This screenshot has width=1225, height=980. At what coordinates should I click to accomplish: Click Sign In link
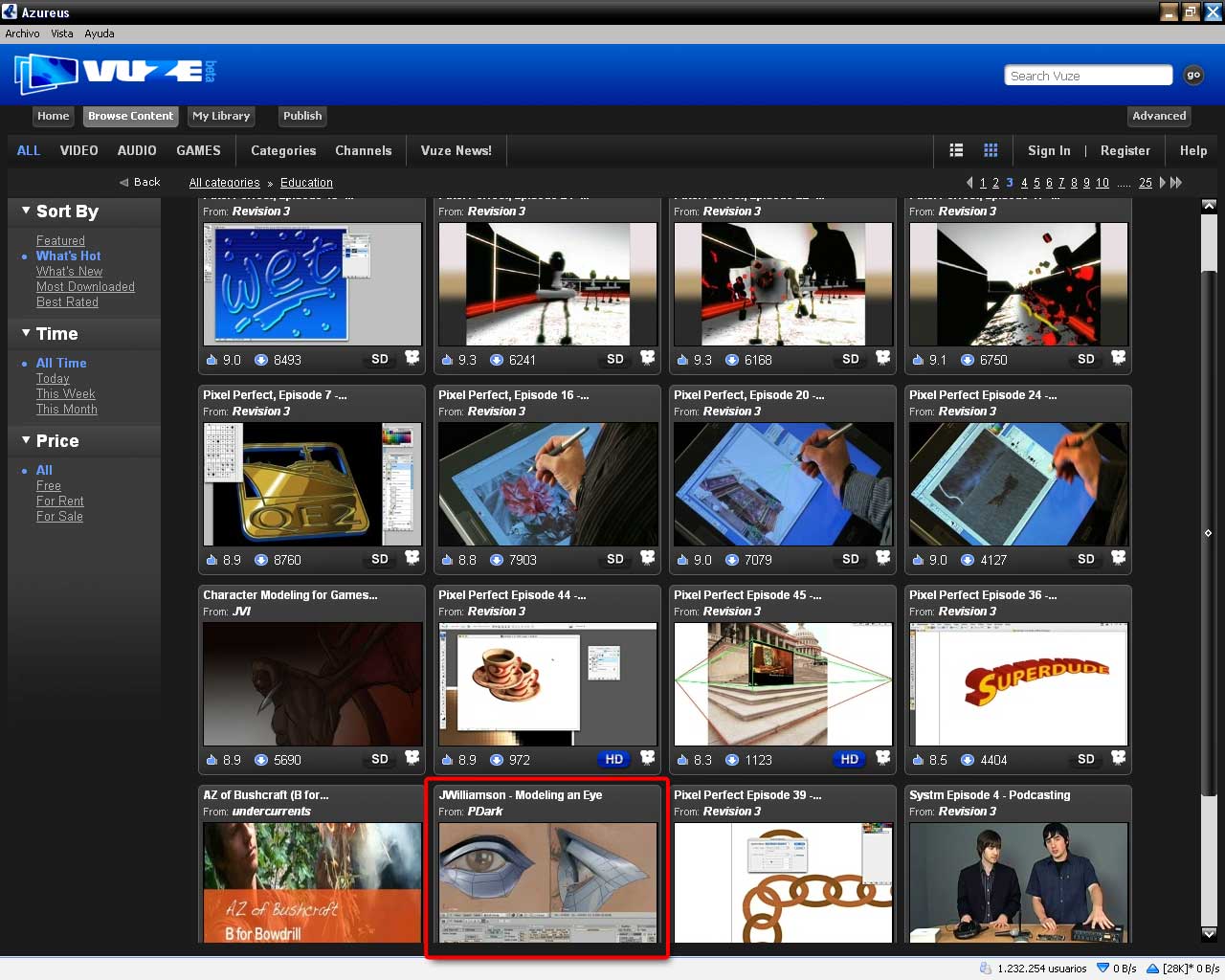coord(1049,150)
